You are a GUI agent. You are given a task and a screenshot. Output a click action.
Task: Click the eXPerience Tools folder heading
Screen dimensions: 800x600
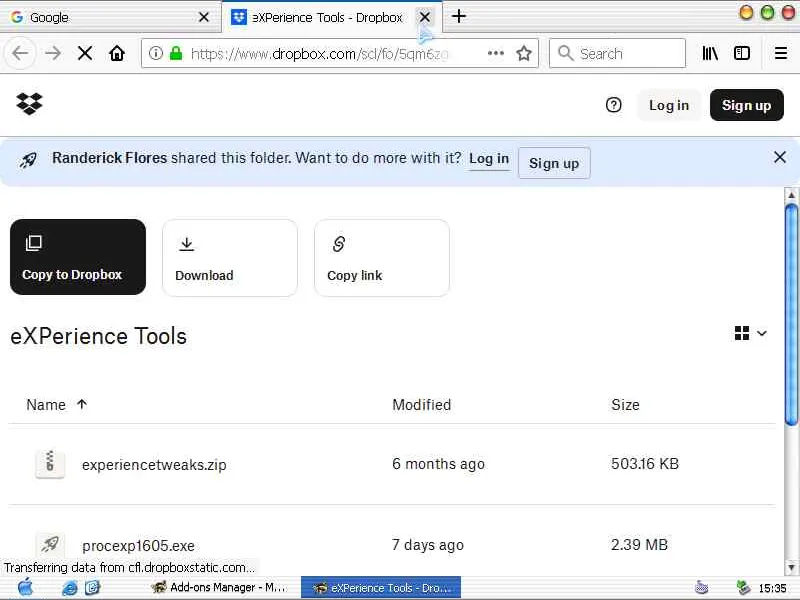pyautogui.click(x=98, y=336)
